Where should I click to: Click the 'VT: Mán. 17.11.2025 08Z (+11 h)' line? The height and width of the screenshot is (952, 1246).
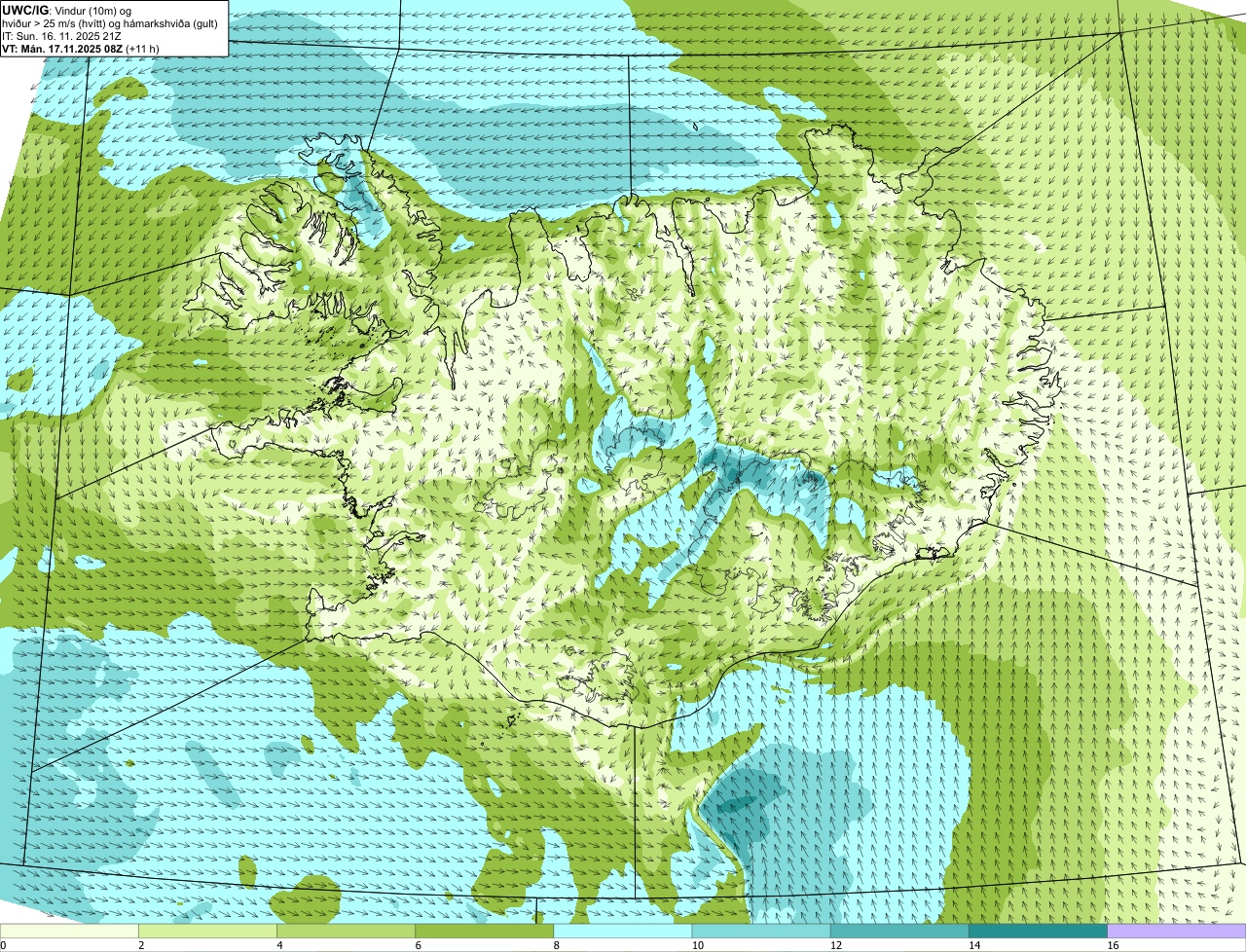81,48
